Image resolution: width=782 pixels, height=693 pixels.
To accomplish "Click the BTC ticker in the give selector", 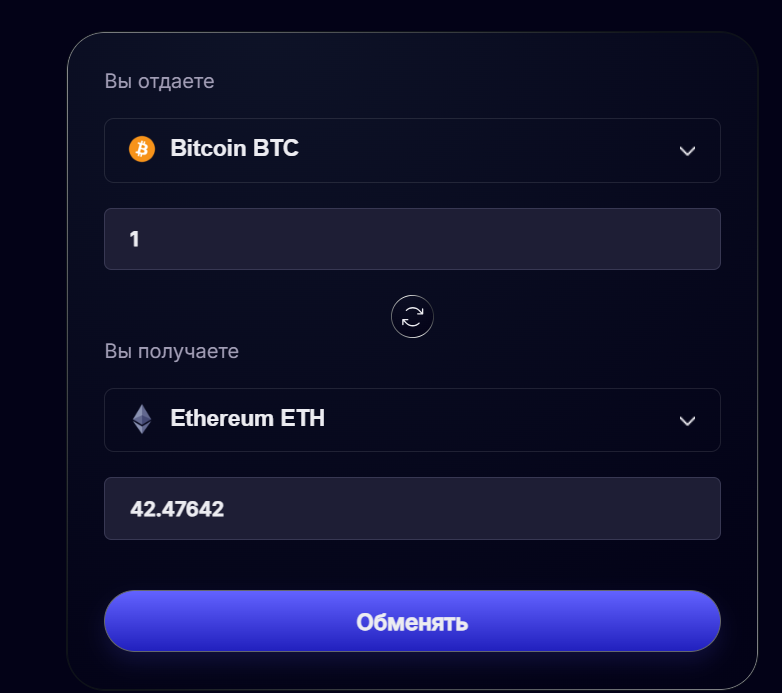I will [x=275, y=148].
